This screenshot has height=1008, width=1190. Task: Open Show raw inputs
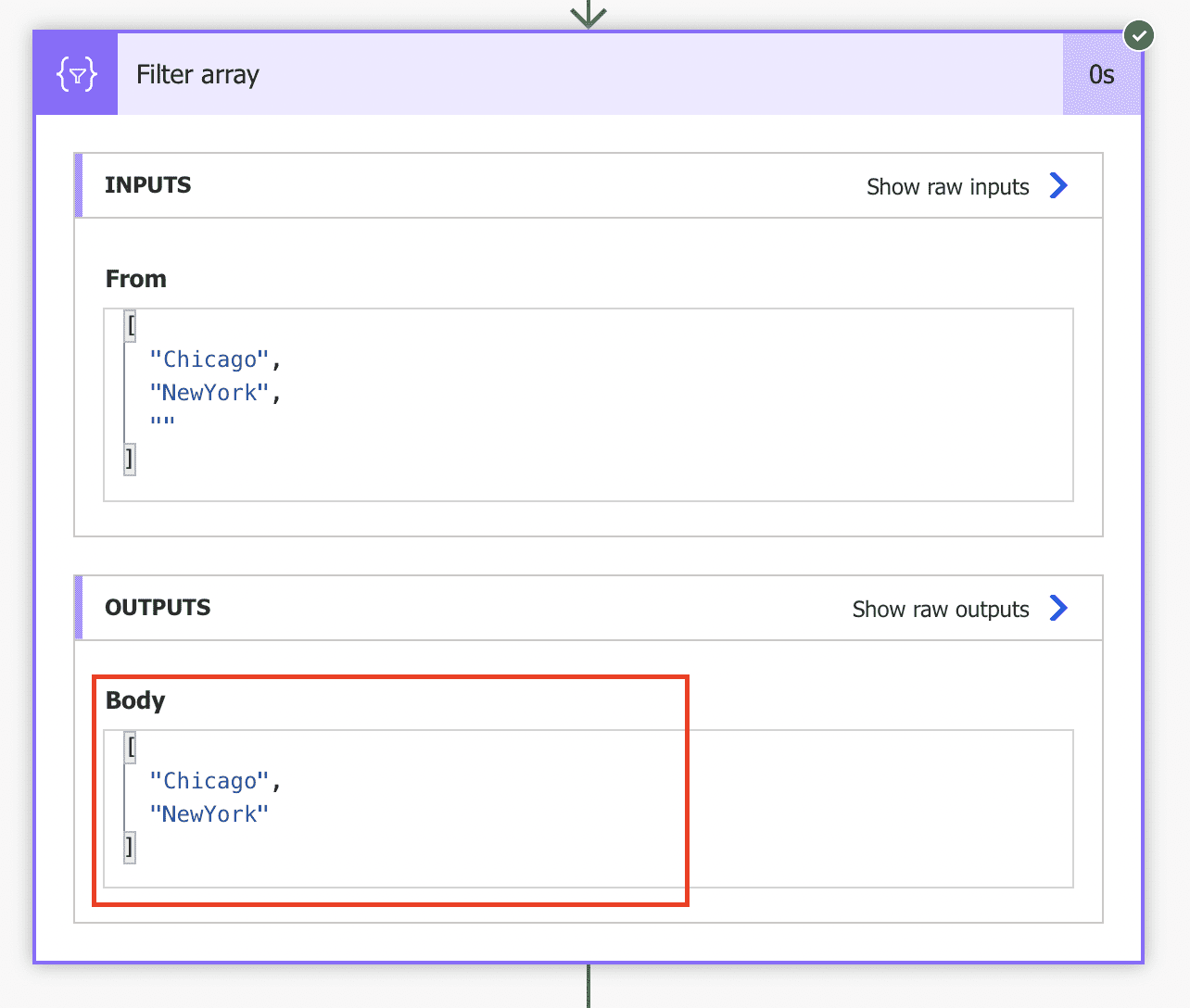click(946, 186)
